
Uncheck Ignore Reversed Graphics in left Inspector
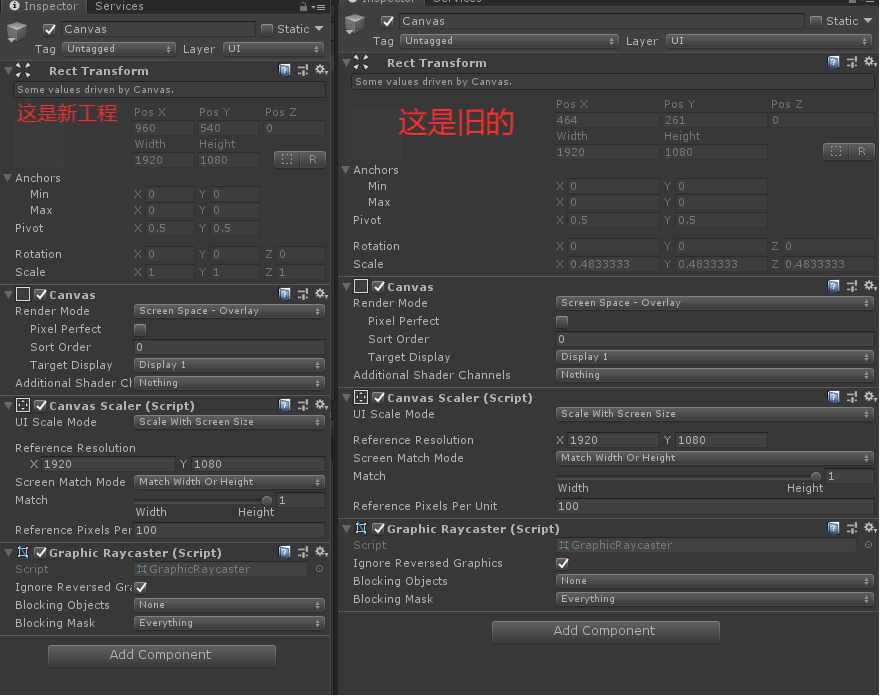(141, 588)
